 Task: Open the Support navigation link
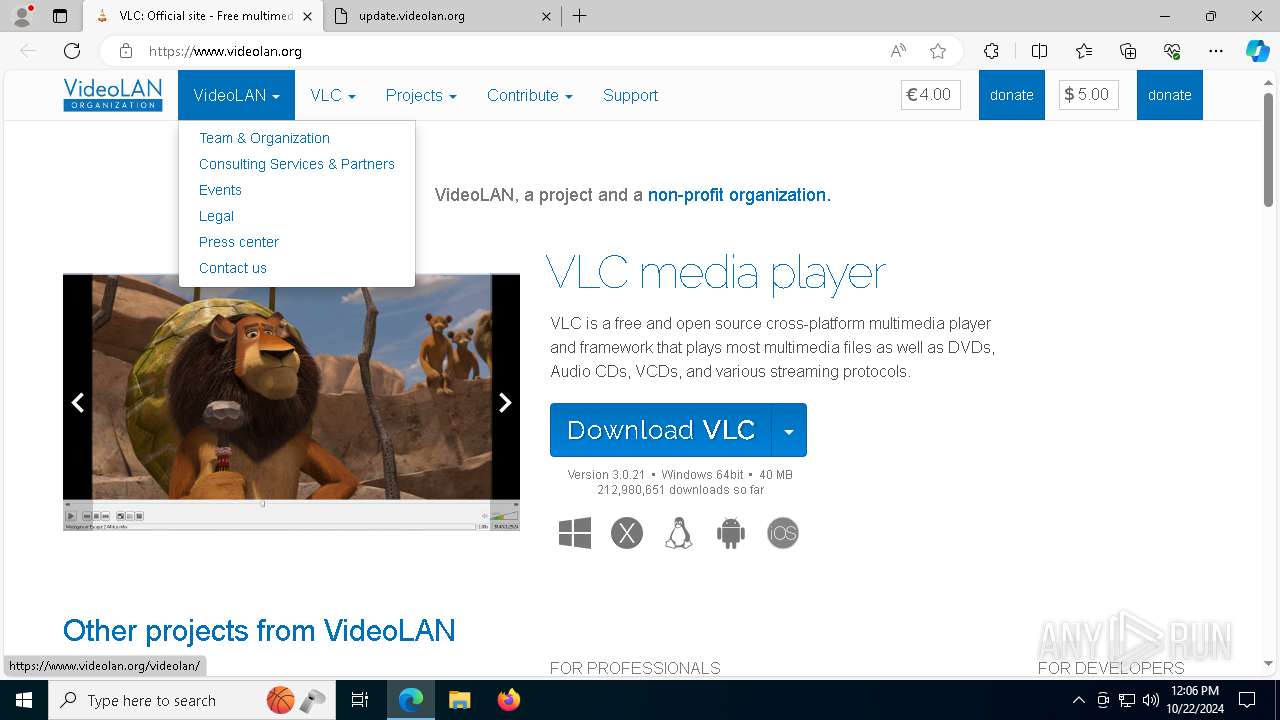(630, 95)
